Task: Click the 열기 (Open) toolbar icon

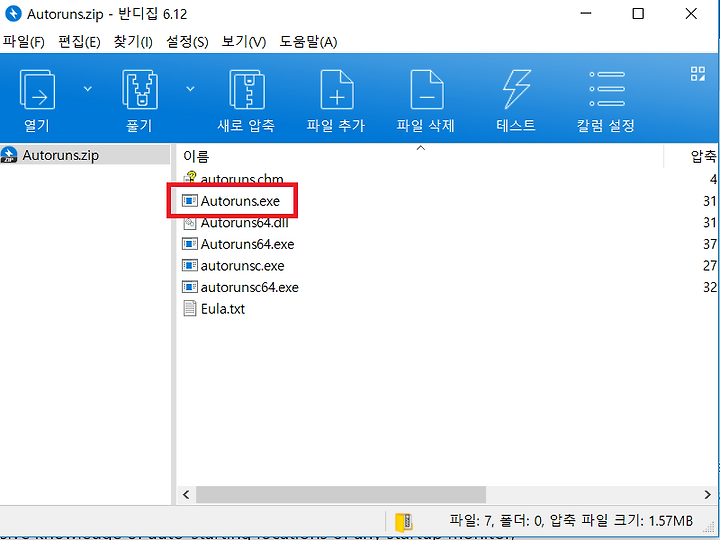Action: pos(37,90)
